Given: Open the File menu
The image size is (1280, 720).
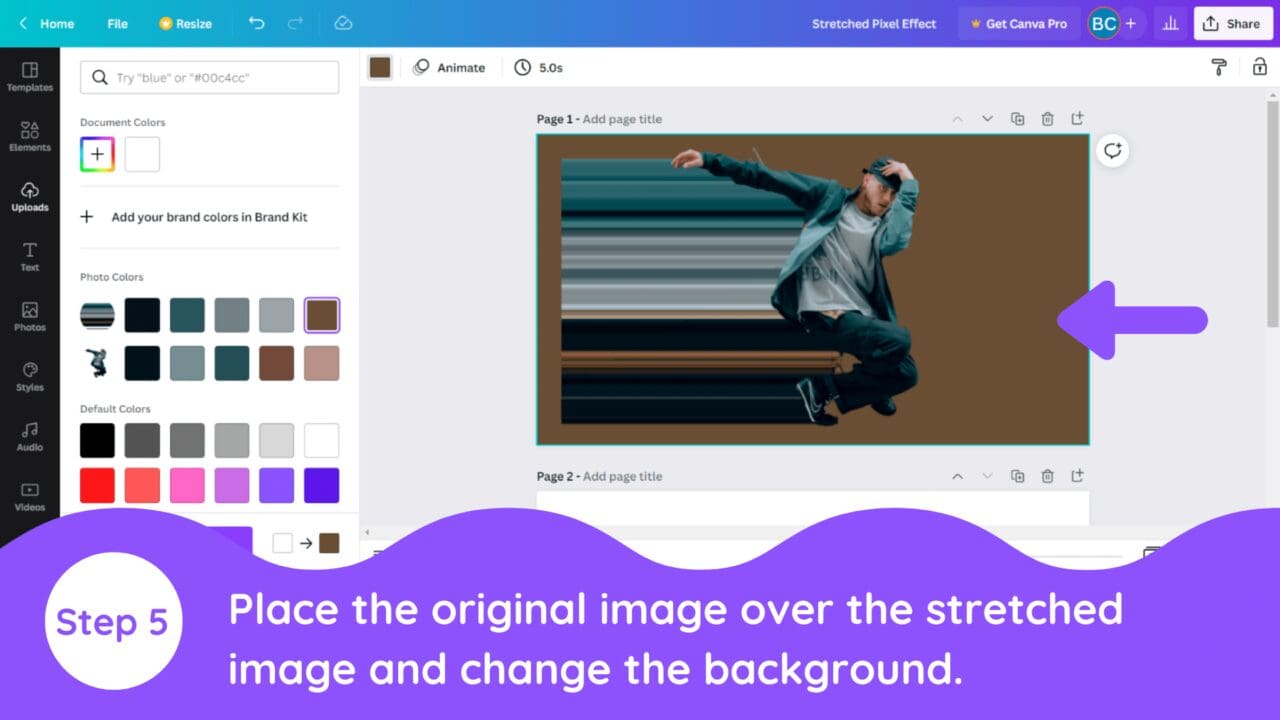Looking at the screenshot, I should (x=117, y=23).
